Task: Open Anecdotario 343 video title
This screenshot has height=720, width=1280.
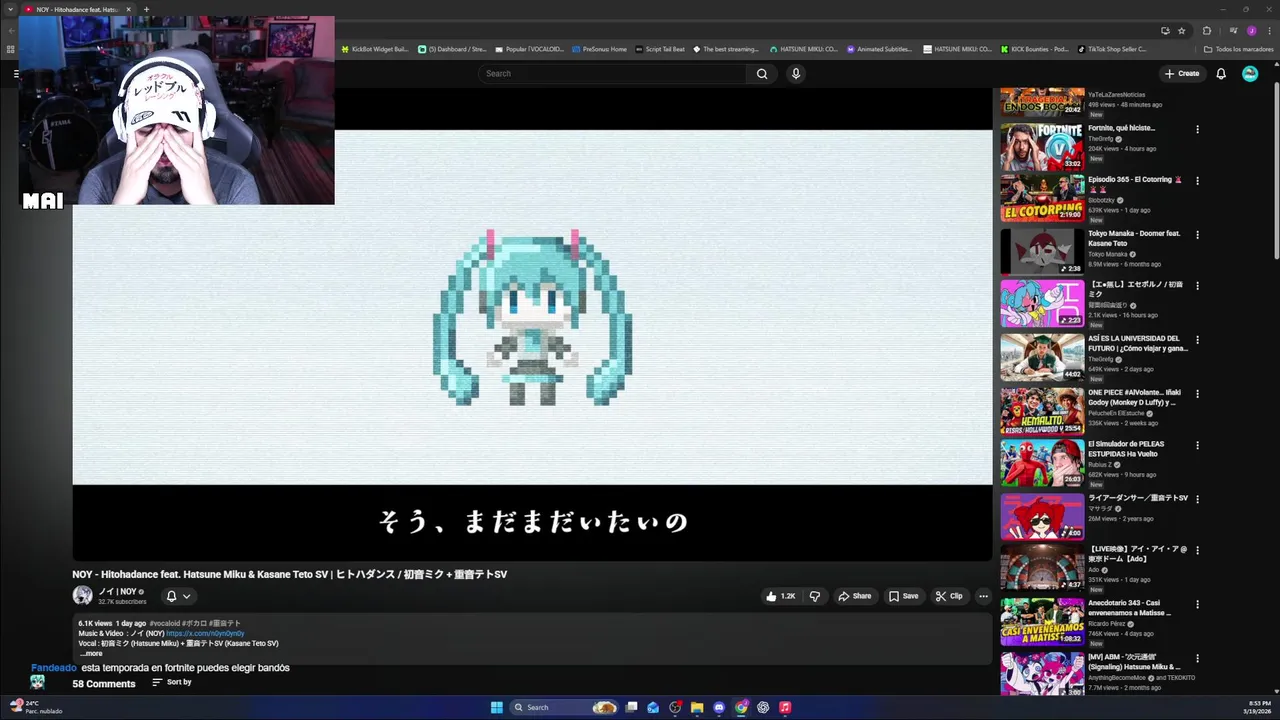Action: point(1129,607)
